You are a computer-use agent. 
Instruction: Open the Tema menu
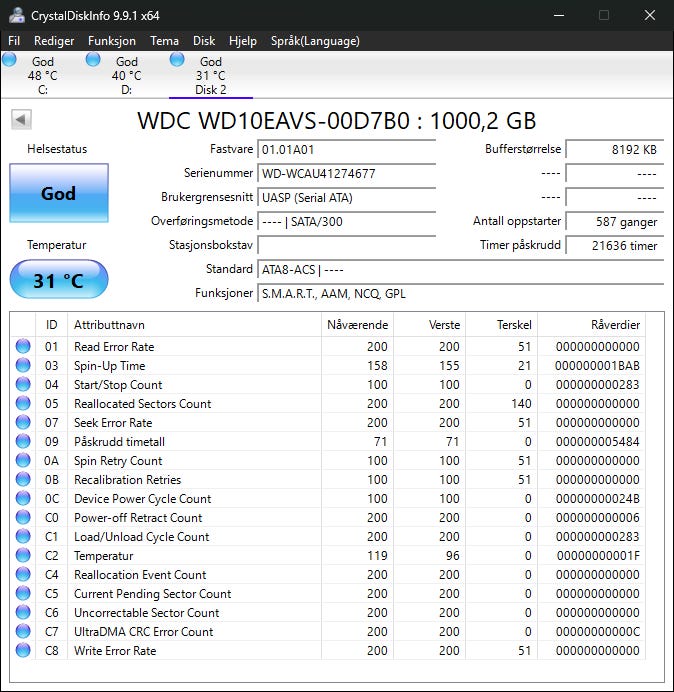click(164, 41)
